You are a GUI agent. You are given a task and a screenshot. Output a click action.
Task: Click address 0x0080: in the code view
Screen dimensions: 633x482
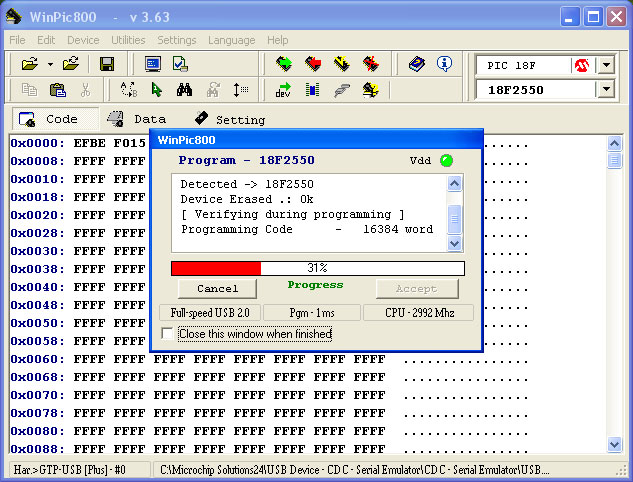coord(38,431)
